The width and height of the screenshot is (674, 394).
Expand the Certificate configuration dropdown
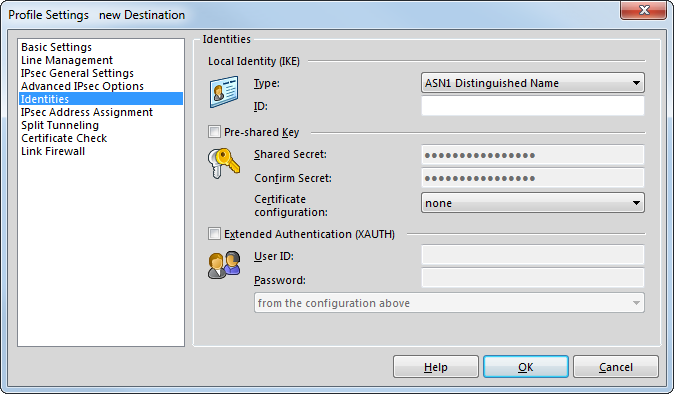[x=533, y=203]
